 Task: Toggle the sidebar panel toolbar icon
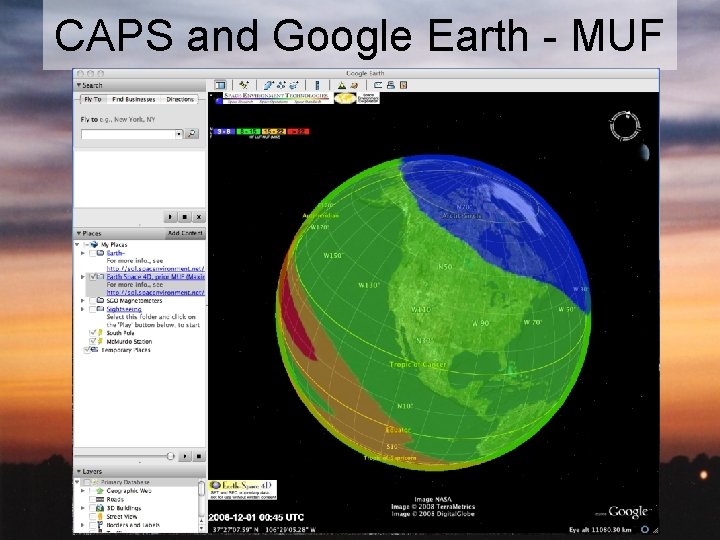[x=220, y=85]
